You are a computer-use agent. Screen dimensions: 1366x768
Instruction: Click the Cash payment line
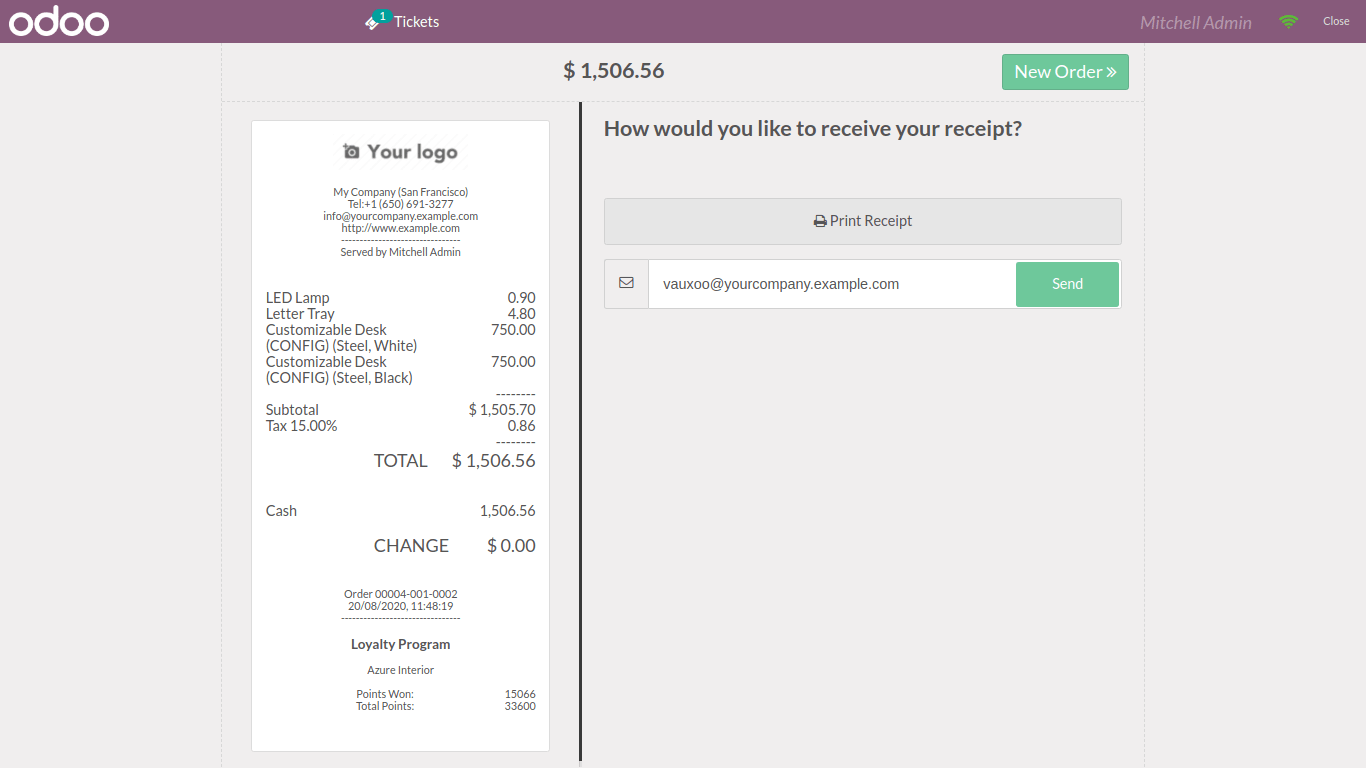(401, 511)
